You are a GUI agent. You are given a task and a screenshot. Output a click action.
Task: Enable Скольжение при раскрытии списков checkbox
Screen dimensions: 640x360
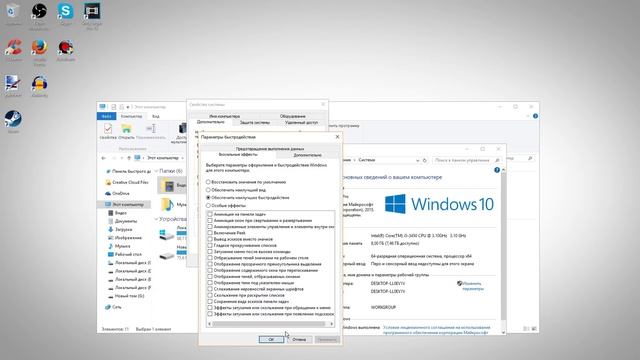tap(210, 295)
